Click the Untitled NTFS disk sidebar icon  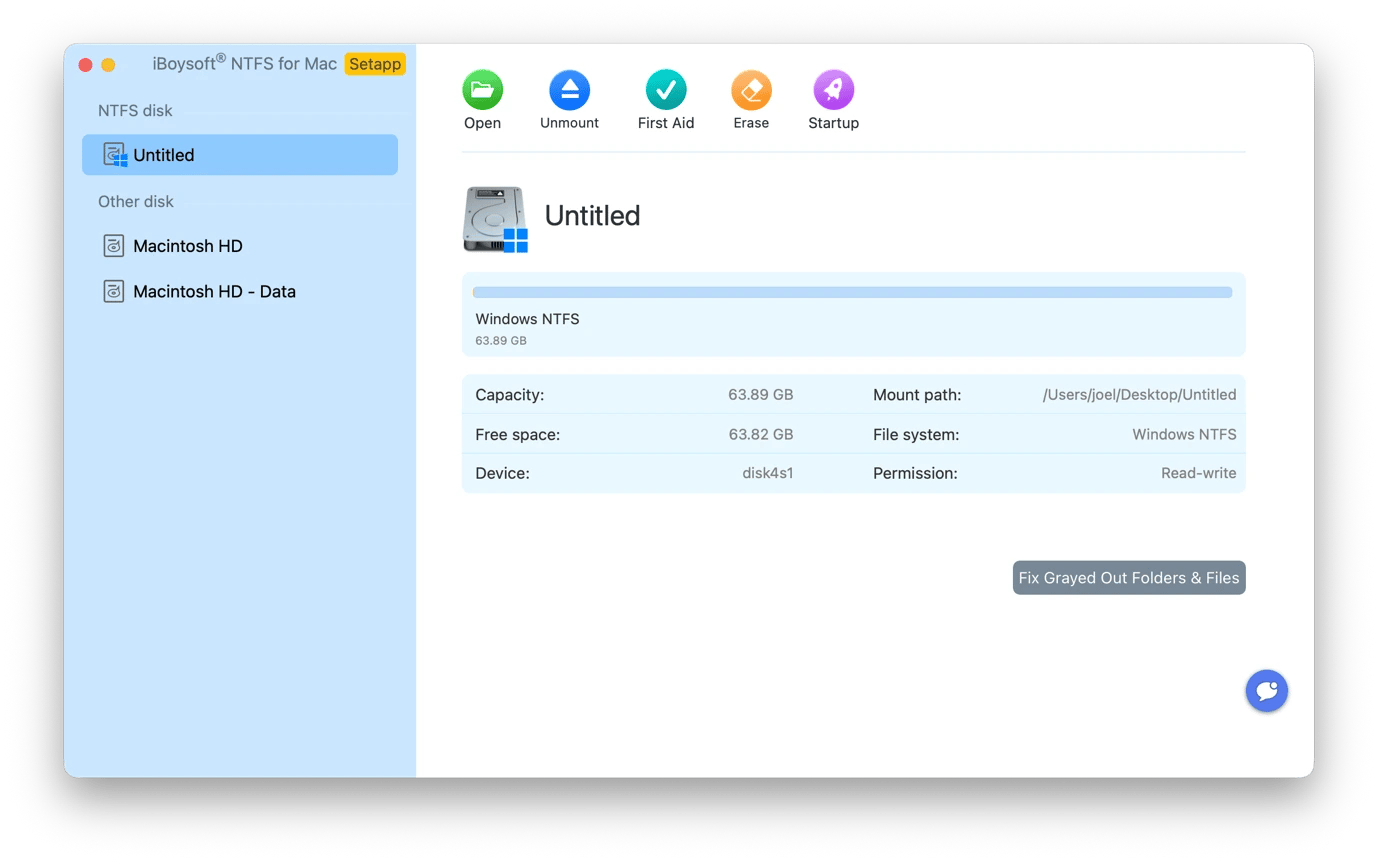[115, 155]
